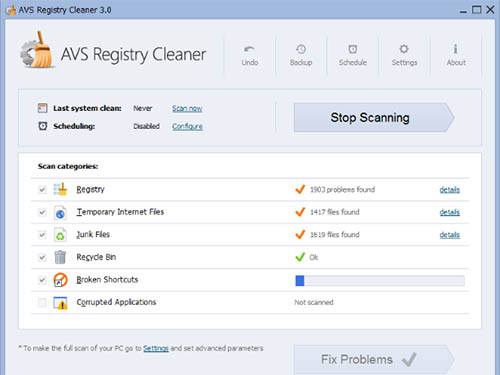
Task: Click the Temporary Internet Files globe icon
Action: pos(60,212)
